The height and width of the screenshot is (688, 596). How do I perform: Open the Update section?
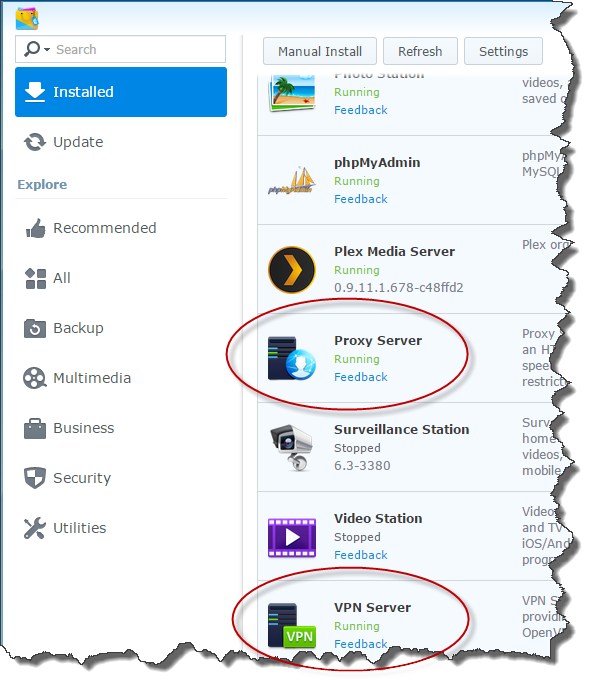(121, 142)
